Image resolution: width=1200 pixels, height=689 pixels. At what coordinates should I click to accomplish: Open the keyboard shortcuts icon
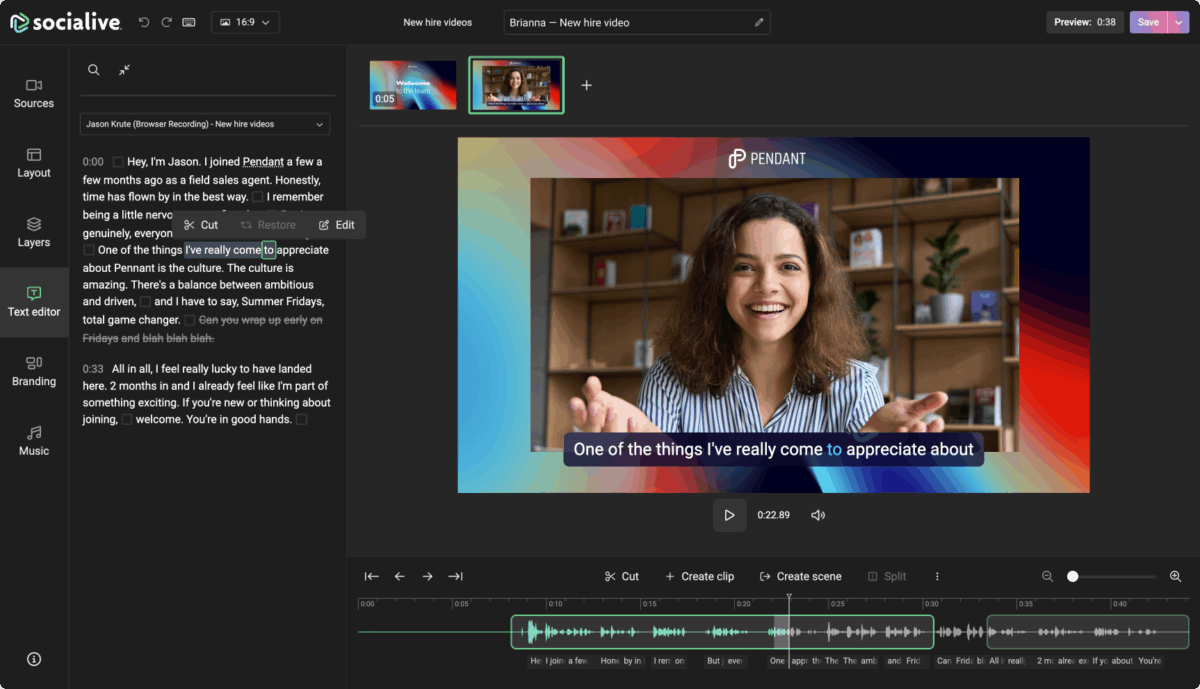[189, 22]
